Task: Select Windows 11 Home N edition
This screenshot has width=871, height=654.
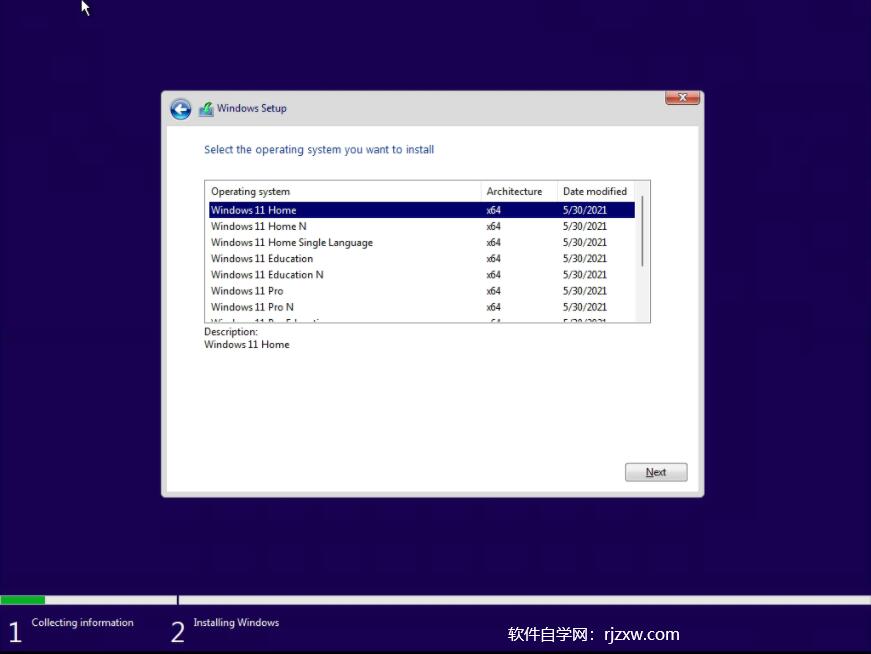Action: [x=300, y=226]
